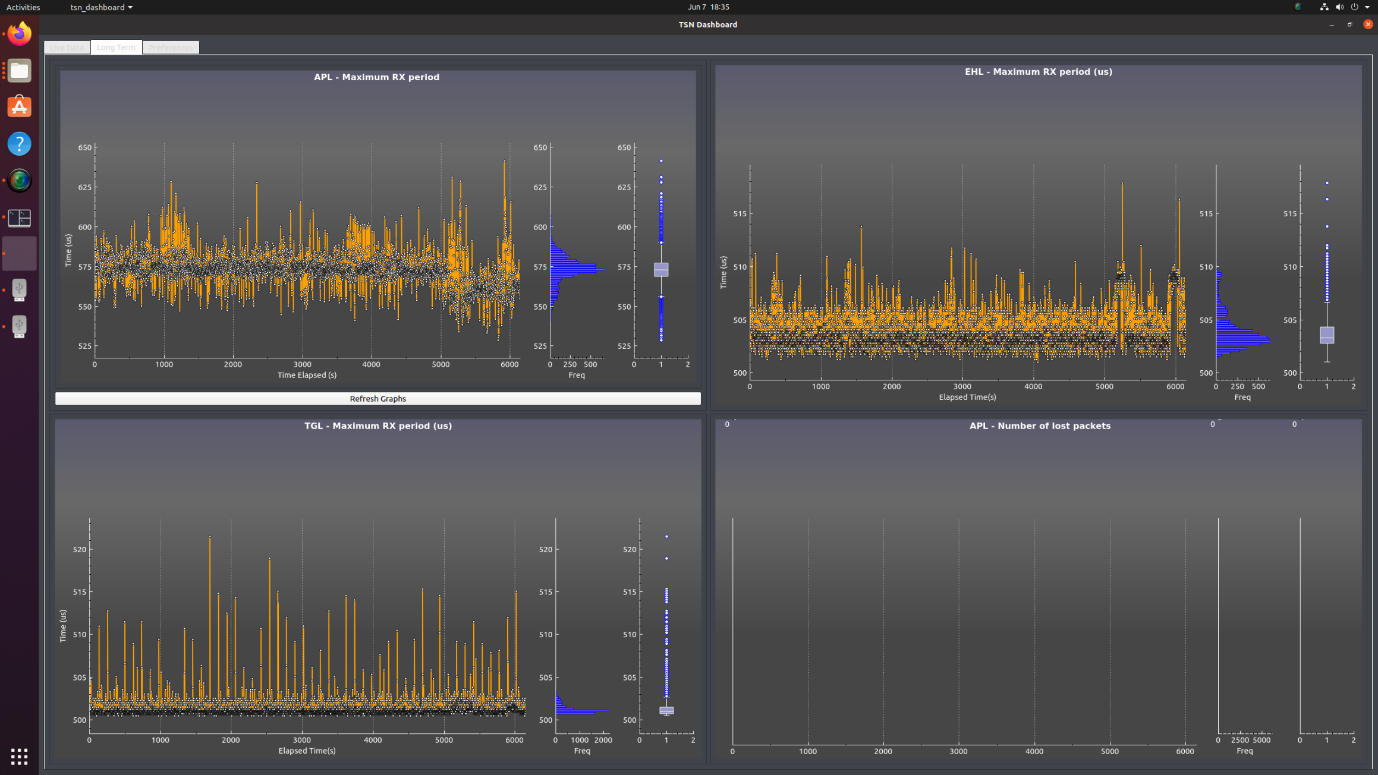The width and height of the screenshot is (1378, 775).
Task: Click the TGL histogram blue peak
Action: tap(581, 711)
